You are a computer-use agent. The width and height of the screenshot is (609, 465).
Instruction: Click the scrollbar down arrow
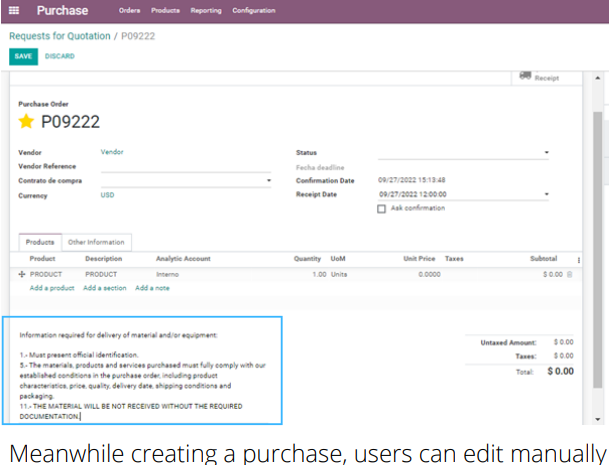click(x=598, y=419)
